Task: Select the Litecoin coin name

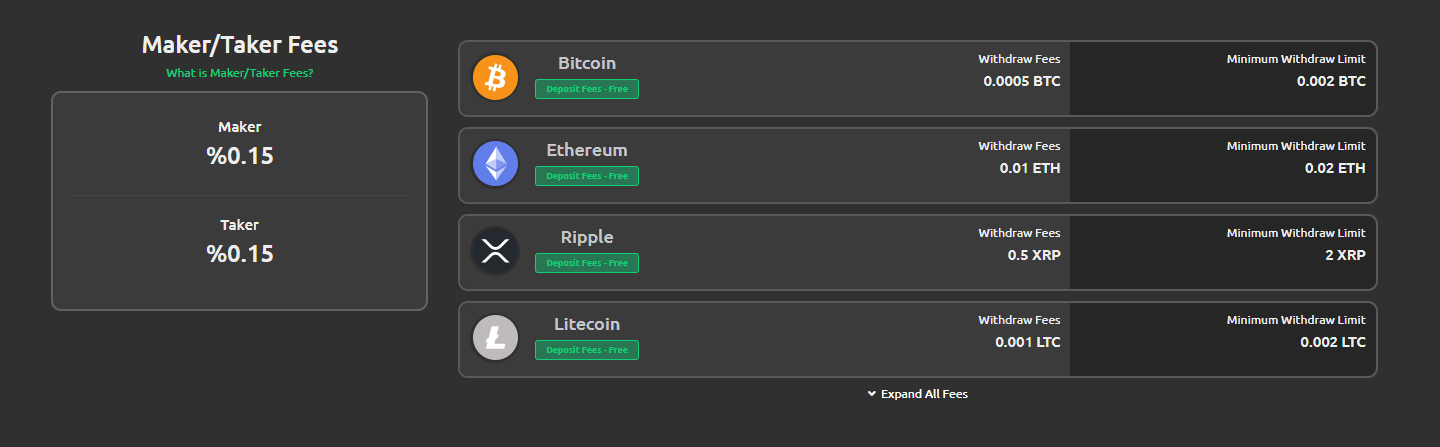Action: click(x=587, y=324)
